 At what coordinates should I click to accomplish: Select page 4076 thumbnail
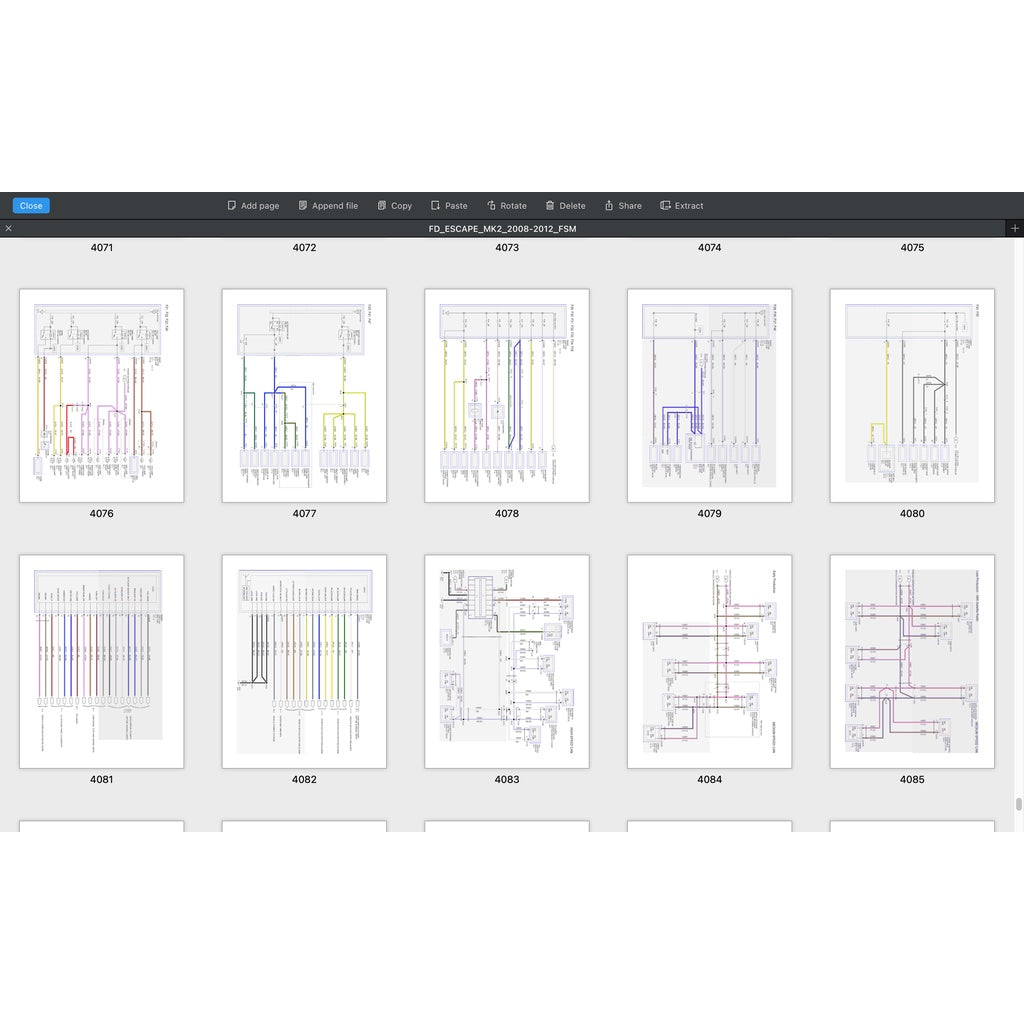tap(101, 396)
